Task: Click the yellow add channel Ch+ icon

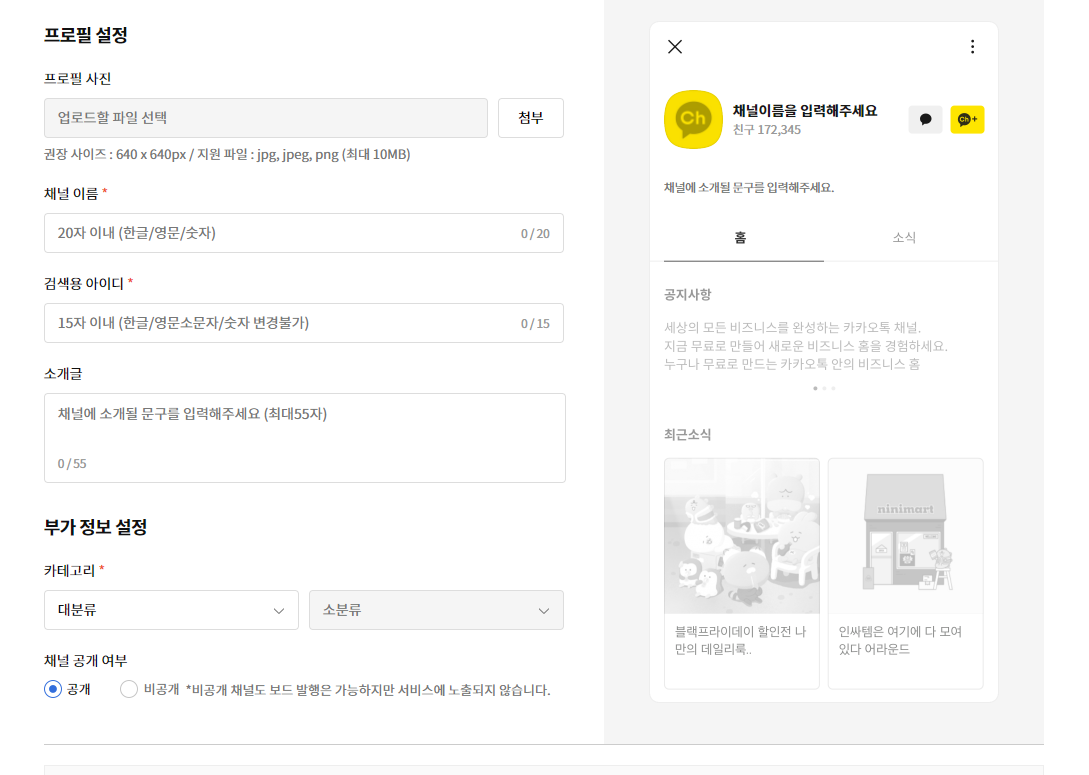Action: pyautogui.click(x=967, y=119)
